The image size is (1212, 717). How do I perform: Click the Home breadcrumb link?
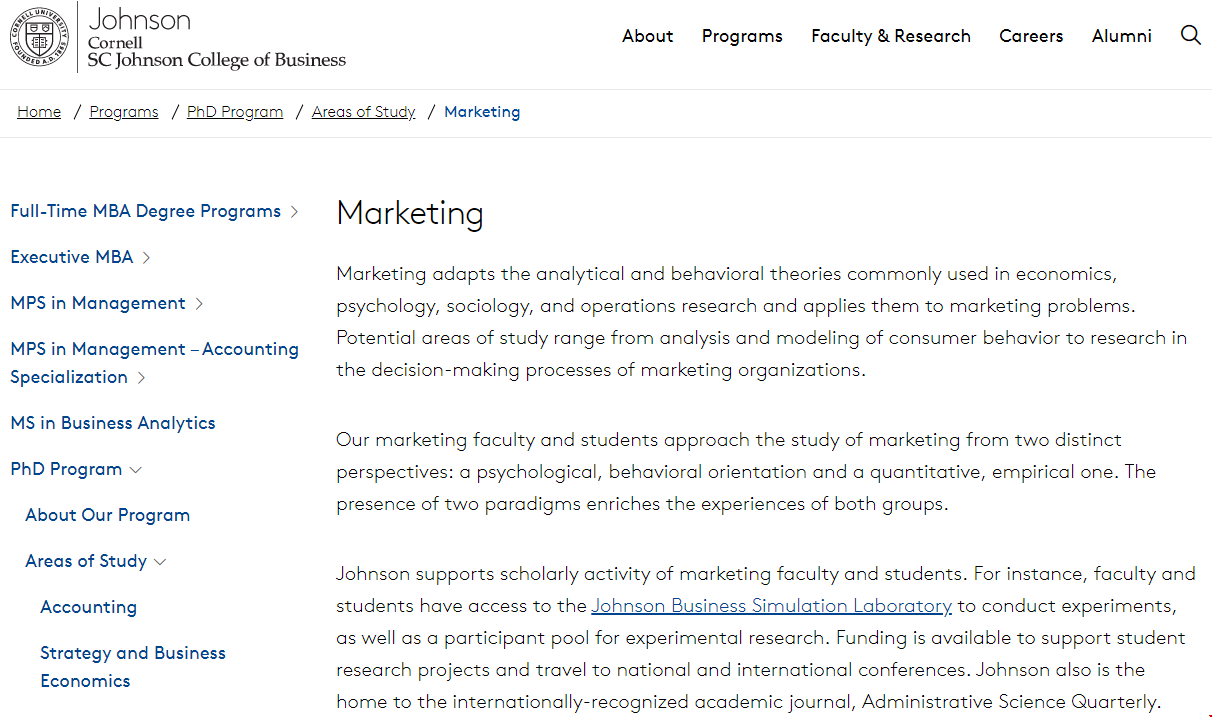click(x=39, y=112)
